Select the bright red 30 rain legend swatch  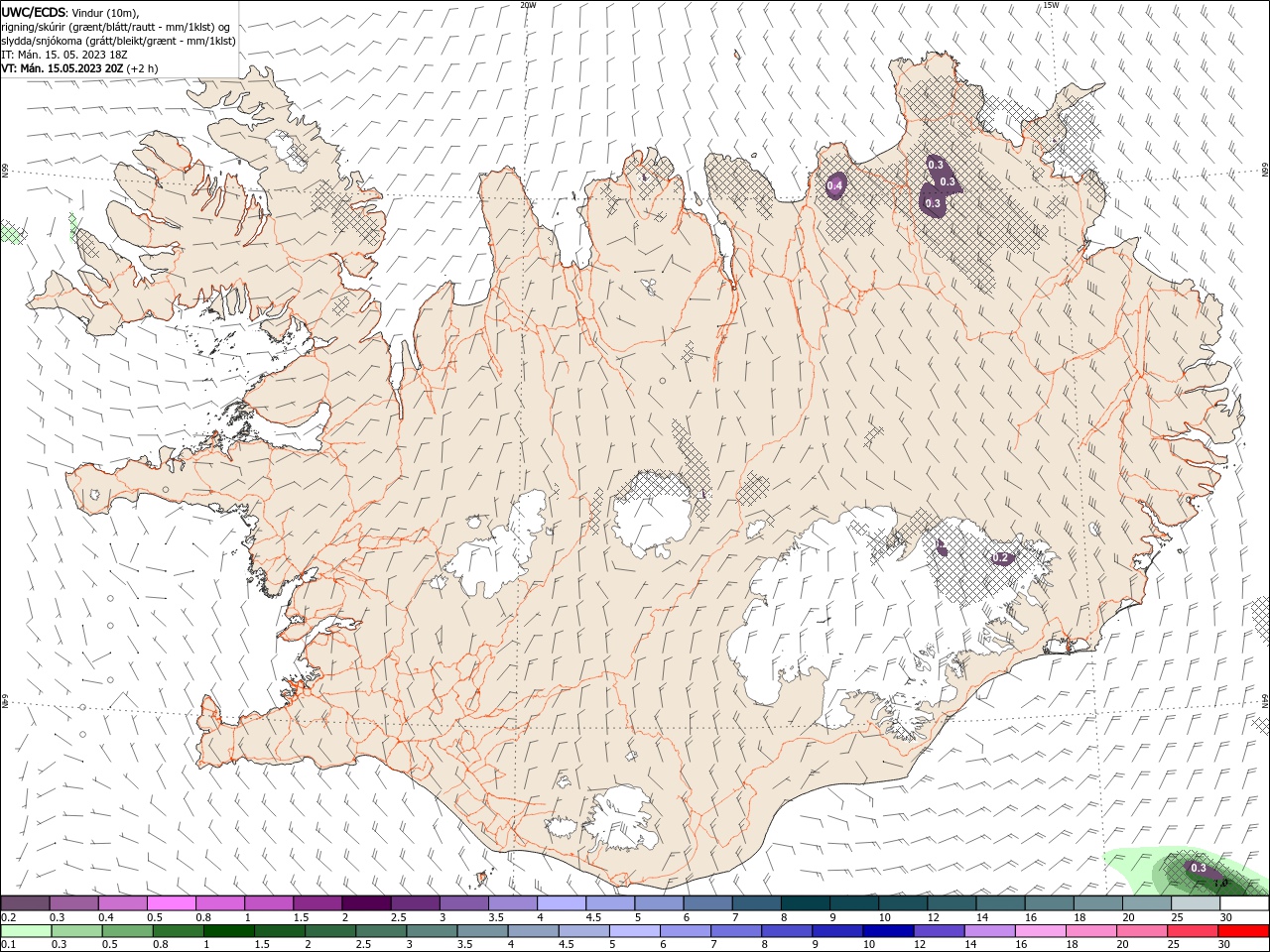(x=1243, y=931)
